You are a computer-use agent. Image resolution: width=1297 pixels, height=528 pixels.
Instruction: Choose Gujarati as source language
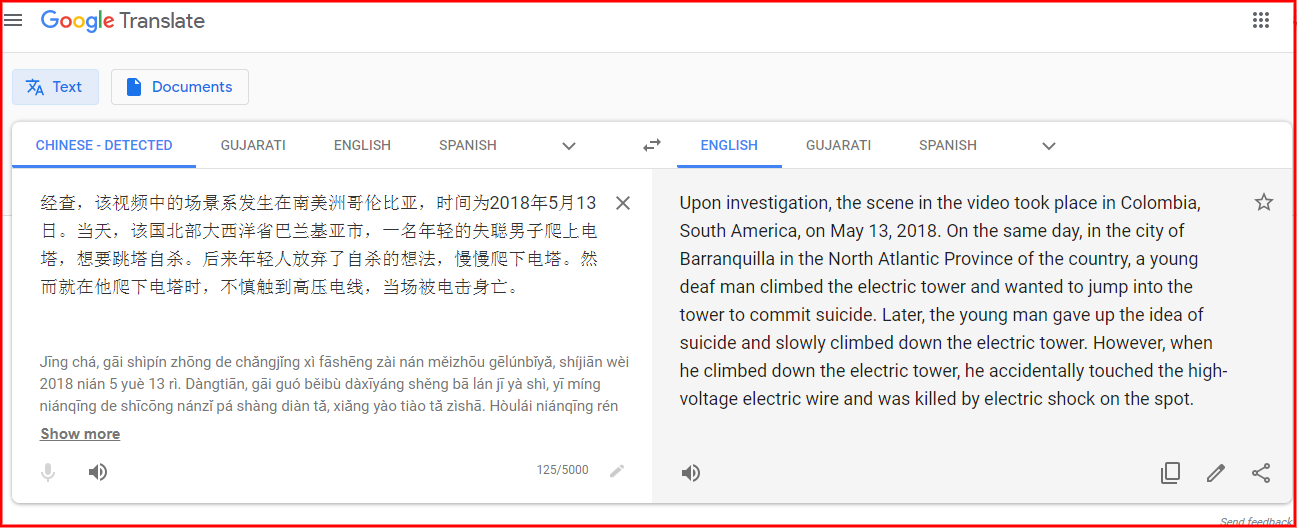(x=253, y=145)
